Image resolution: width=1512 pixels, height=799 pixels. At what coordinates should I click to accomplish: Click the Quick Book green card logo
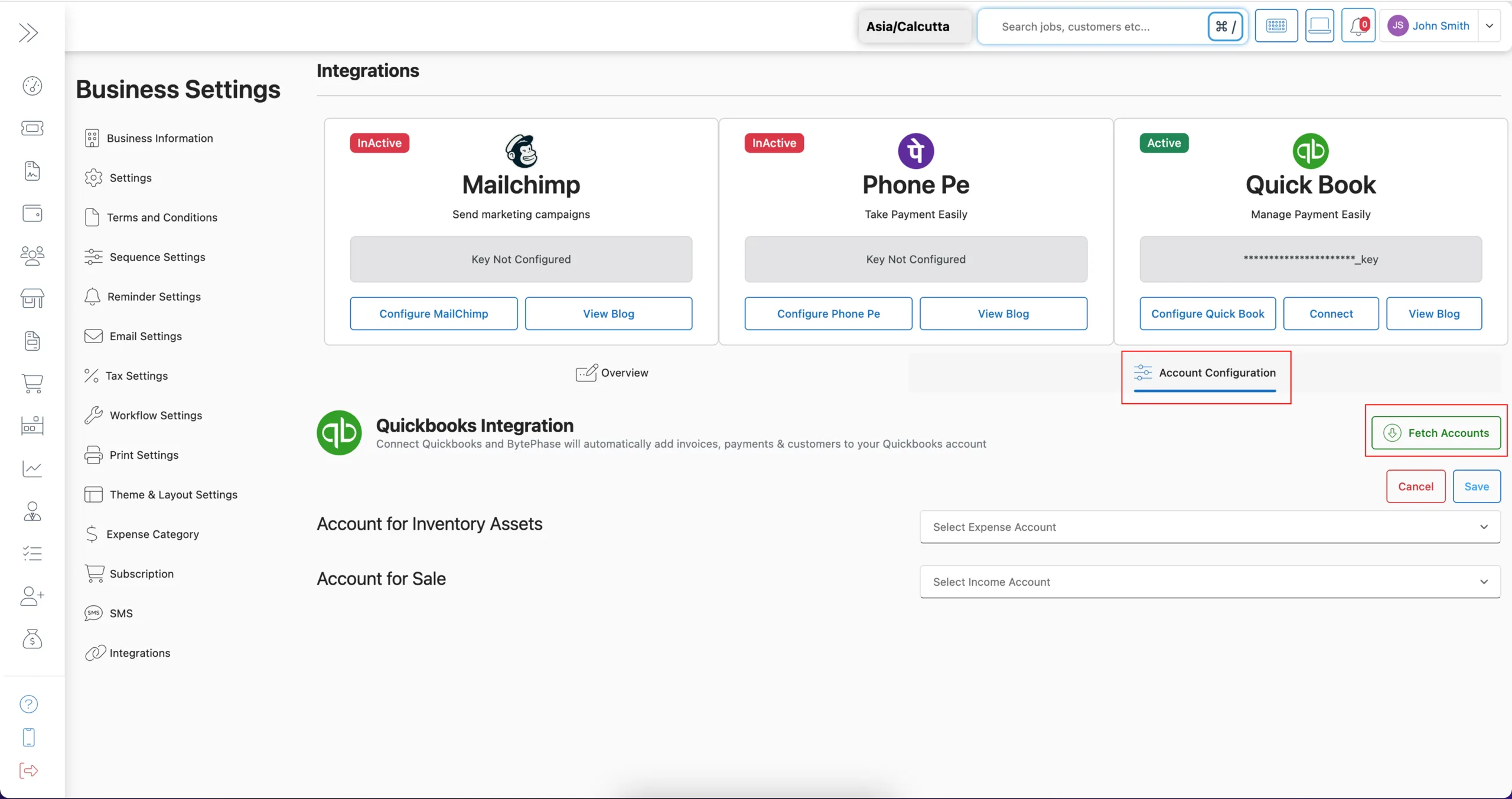[x=1311, y=151]
